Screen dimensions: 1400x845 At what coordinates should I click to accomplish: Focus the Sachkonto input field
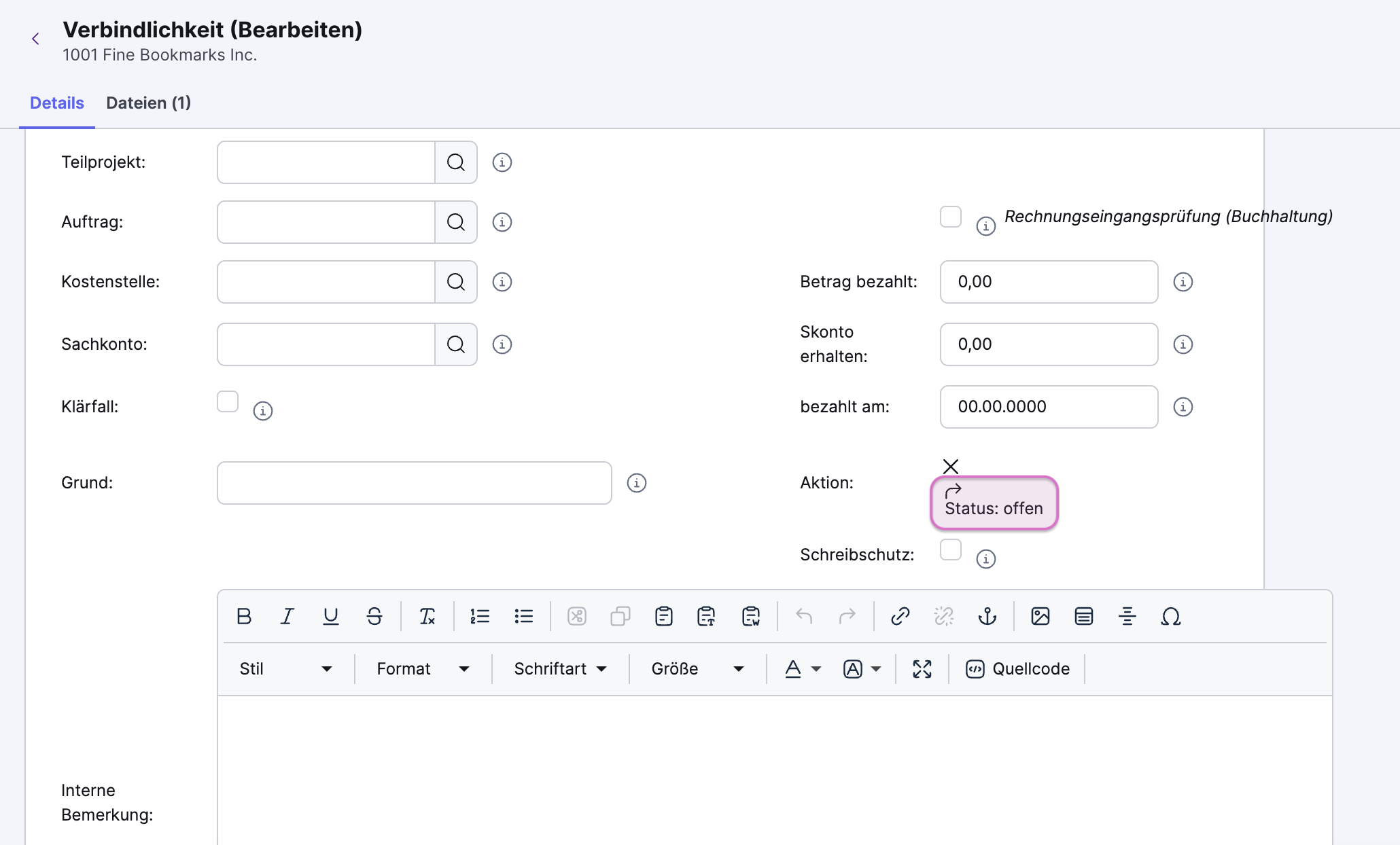326,344
